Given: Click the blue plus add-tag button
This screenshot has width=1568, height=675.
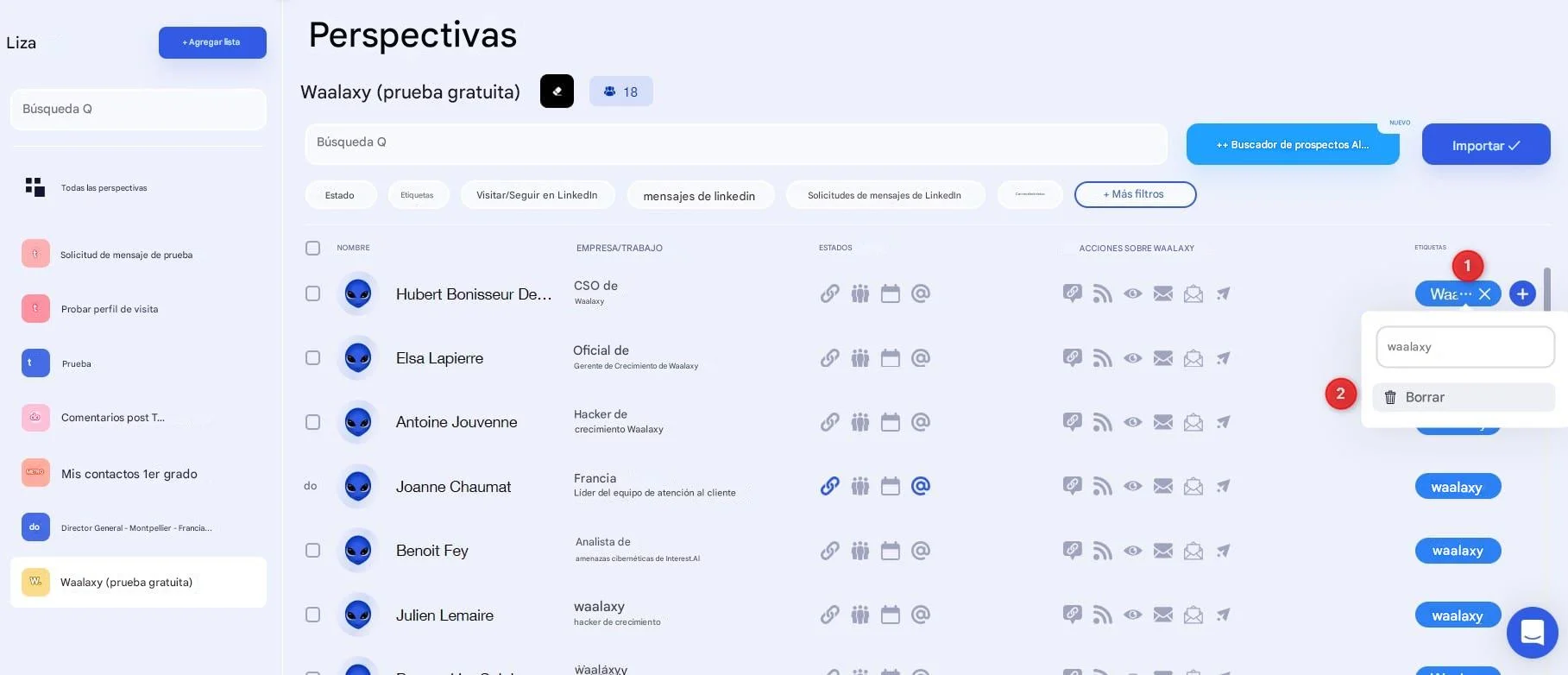Looking at the screenshot, I should click(1522, 293).
